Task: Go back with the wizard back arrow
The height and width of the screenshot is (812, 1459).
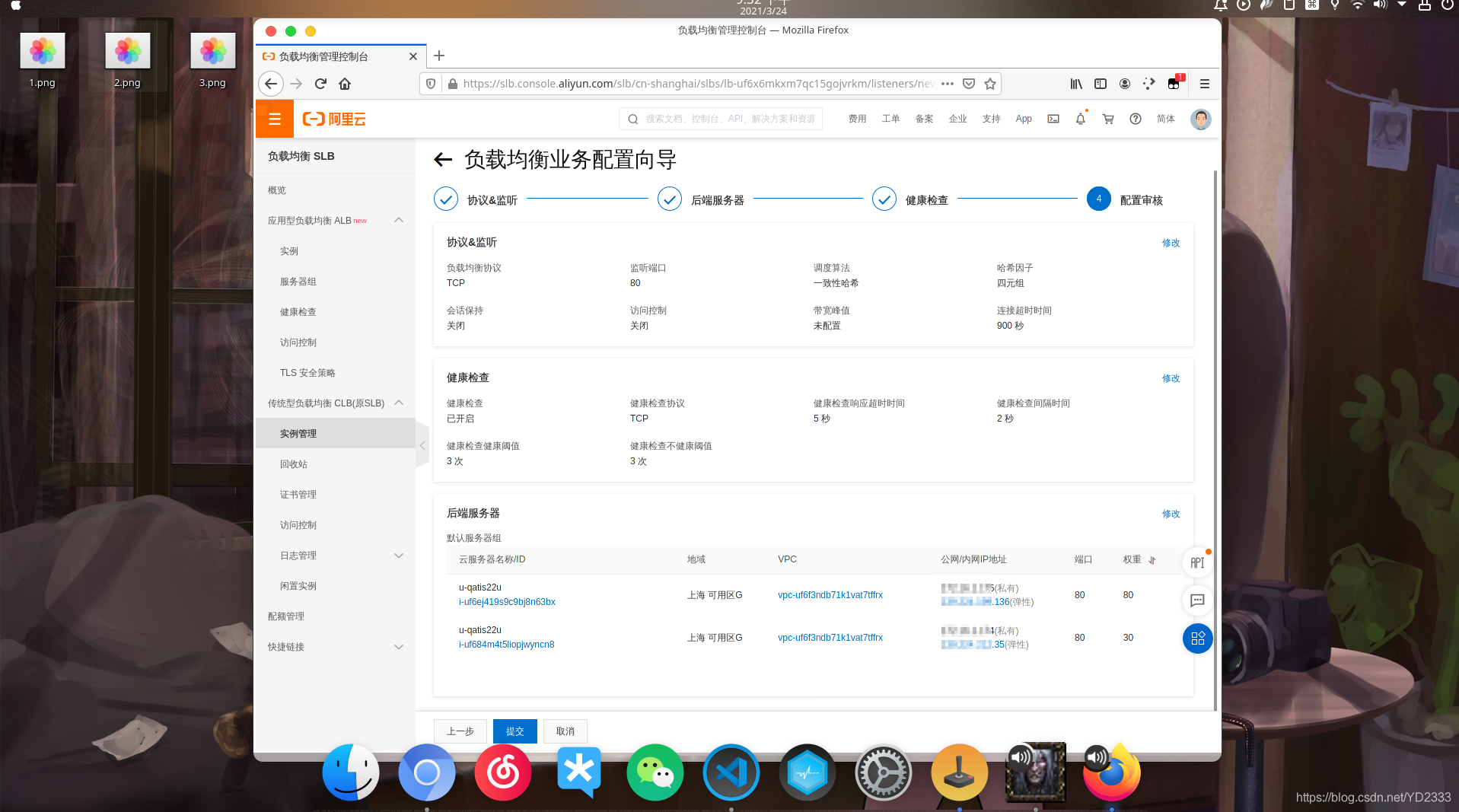Action: point(443,160)
